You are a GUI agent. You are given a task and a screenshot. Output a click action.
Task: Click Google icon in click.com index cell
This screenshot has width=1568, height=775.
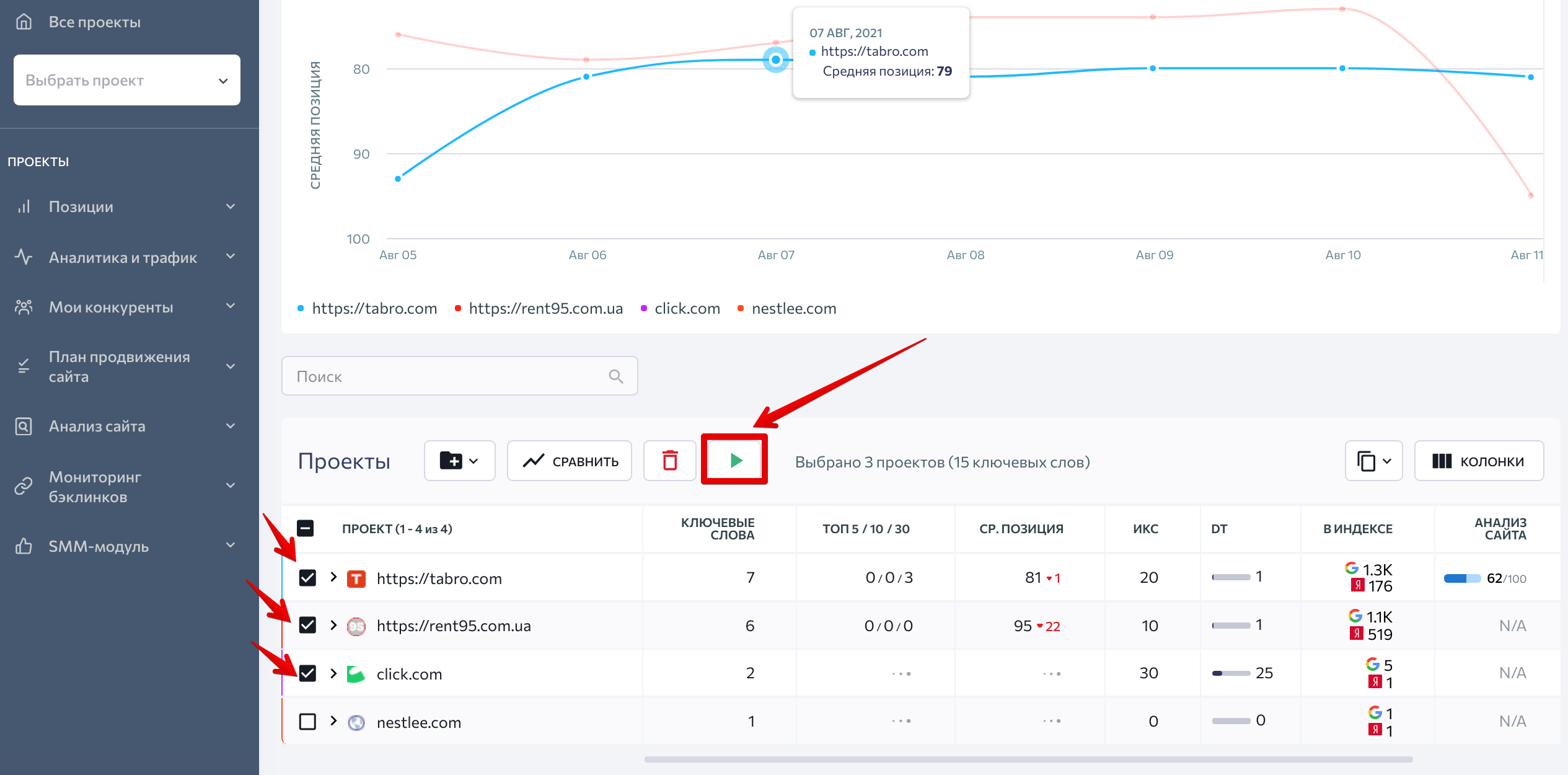tap(1372, 665)
